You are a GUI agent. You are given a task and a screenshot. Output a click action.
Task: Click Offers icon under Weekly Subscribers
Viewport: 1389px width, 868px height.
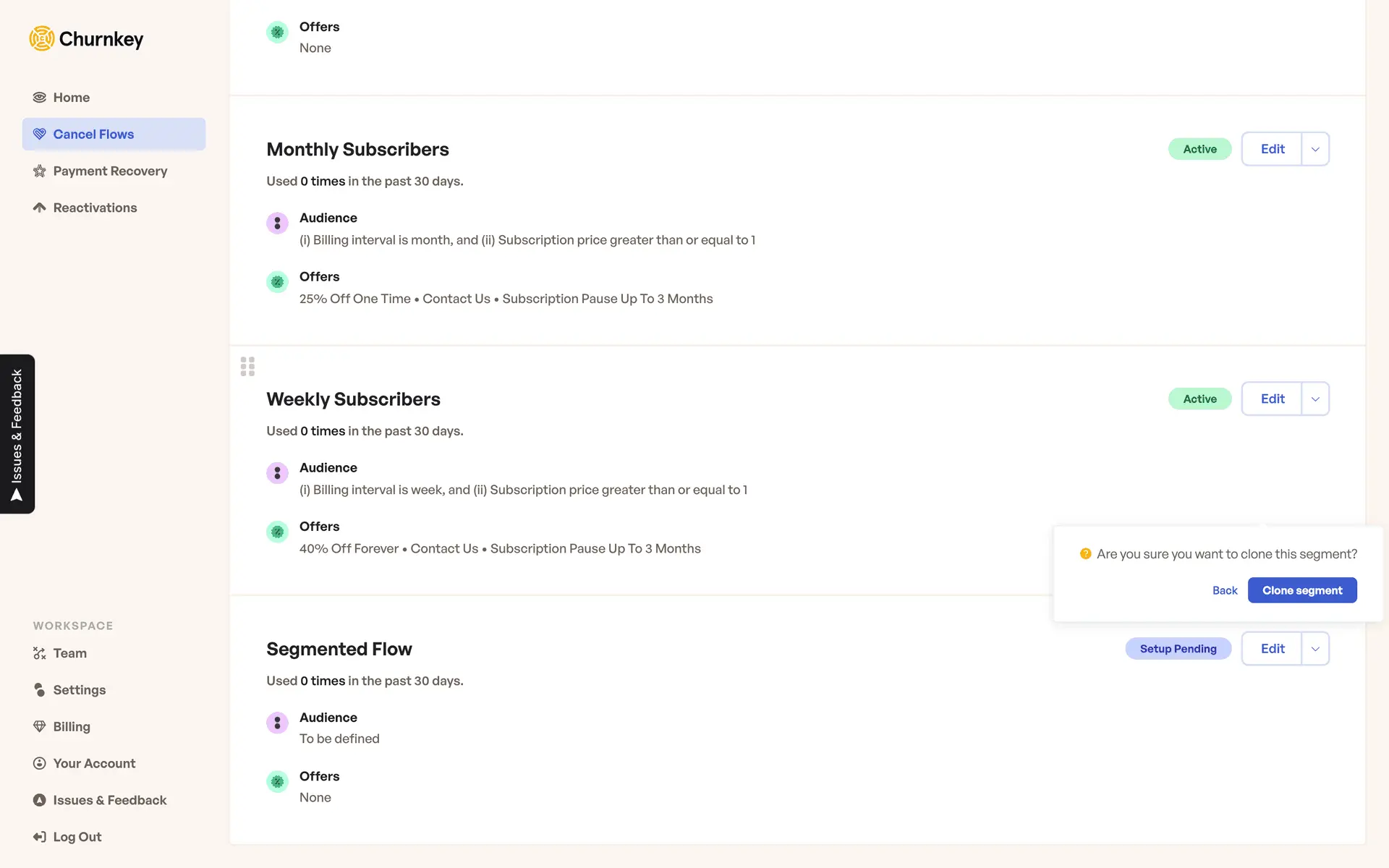[277, 532]
